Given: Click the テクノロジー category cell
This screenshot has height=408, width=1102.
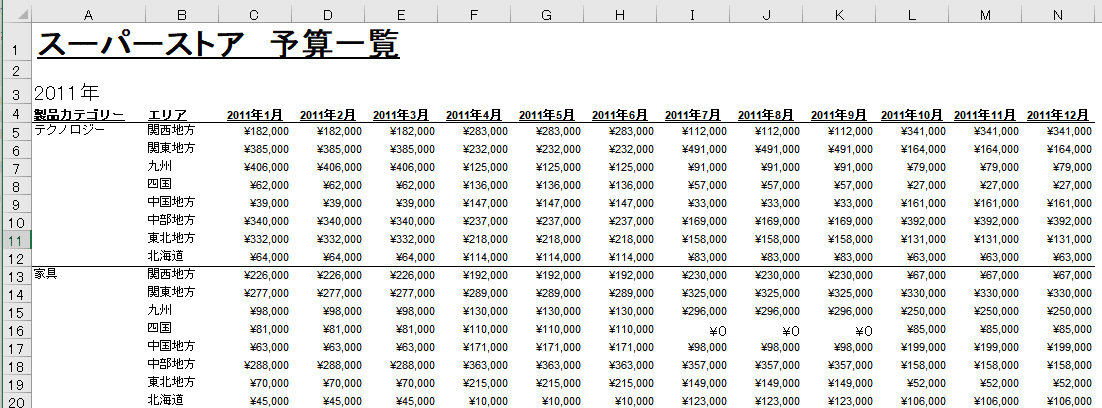Looking at the screenshot, I should click(x=69, y=130).
